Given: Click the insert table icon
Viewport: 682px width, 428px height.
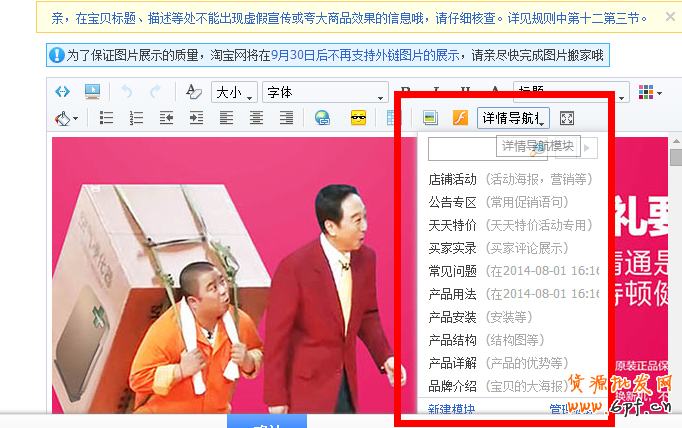Looking at the screenshot, I should (x=393, y=118).
